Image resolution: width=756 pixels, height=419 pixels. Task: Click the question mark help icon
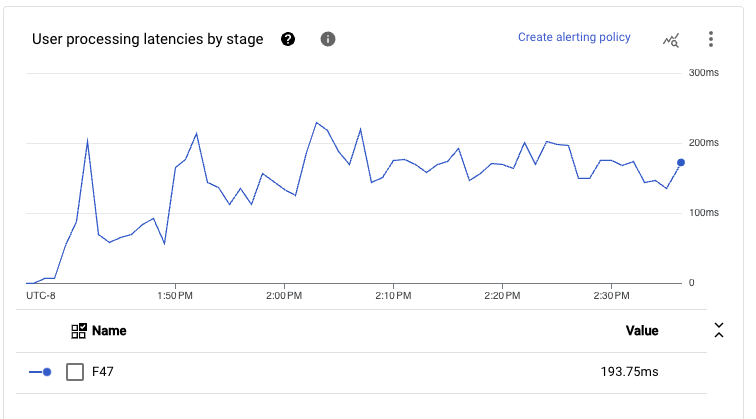point(288,39)
